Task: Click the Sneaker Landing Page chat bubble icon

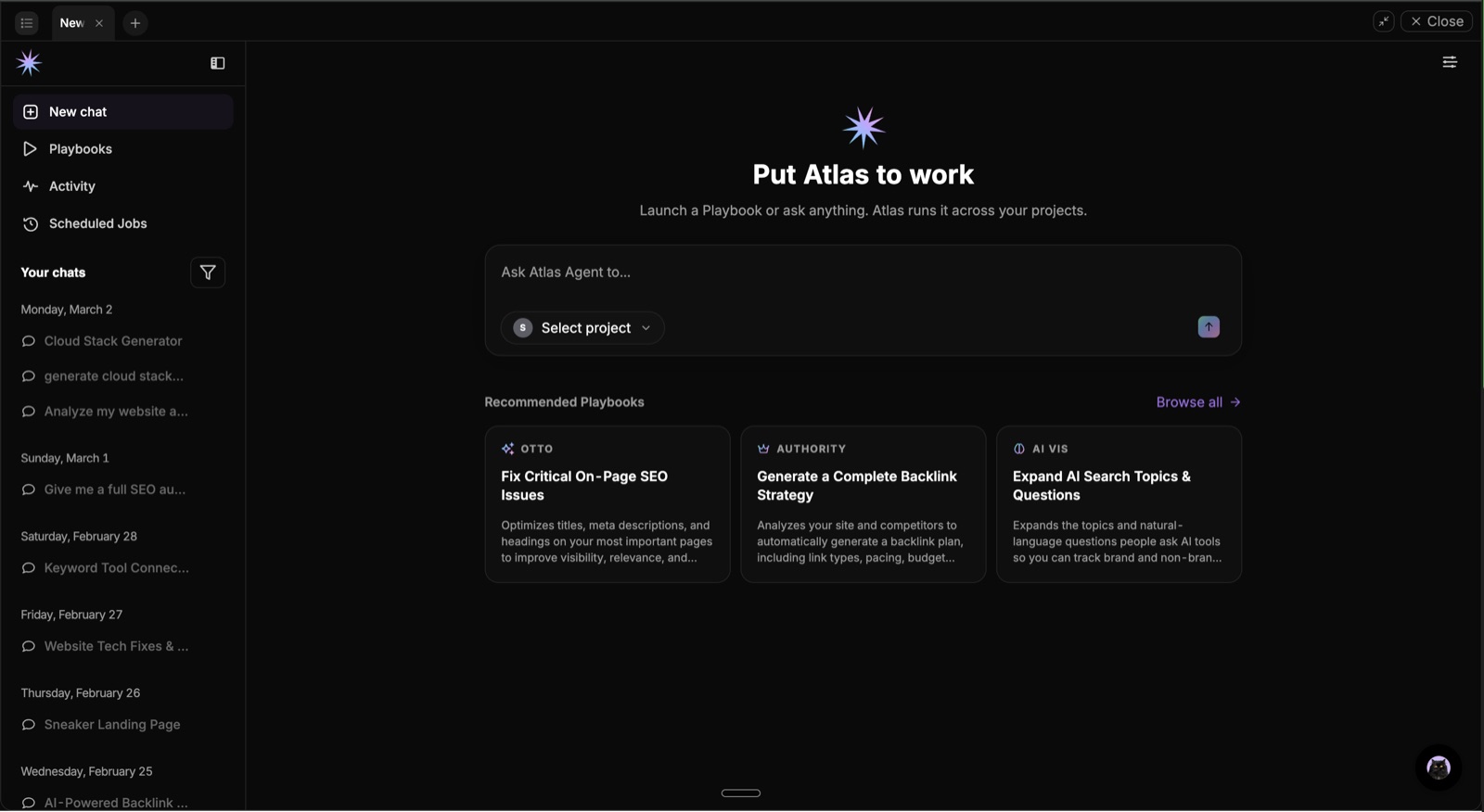Action: [29, 725]
